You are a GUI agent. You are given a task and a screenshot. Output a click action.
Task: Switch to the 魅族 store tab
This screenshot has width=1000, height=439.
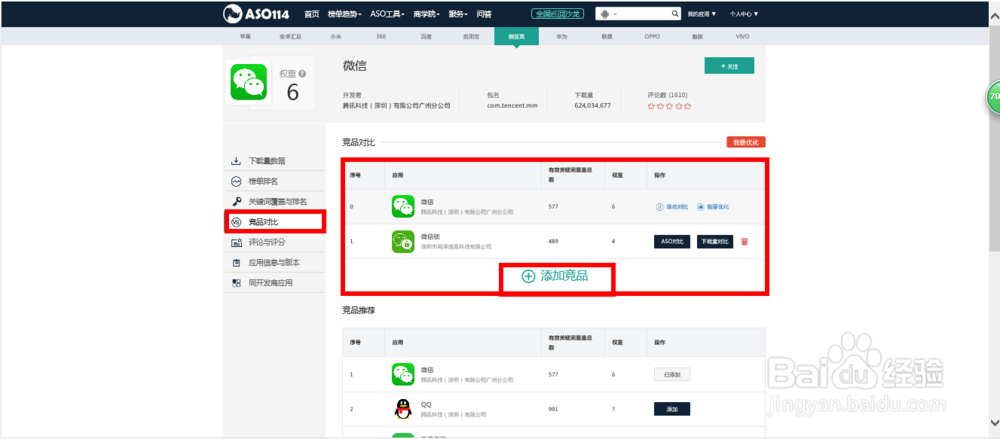point(697,37)
